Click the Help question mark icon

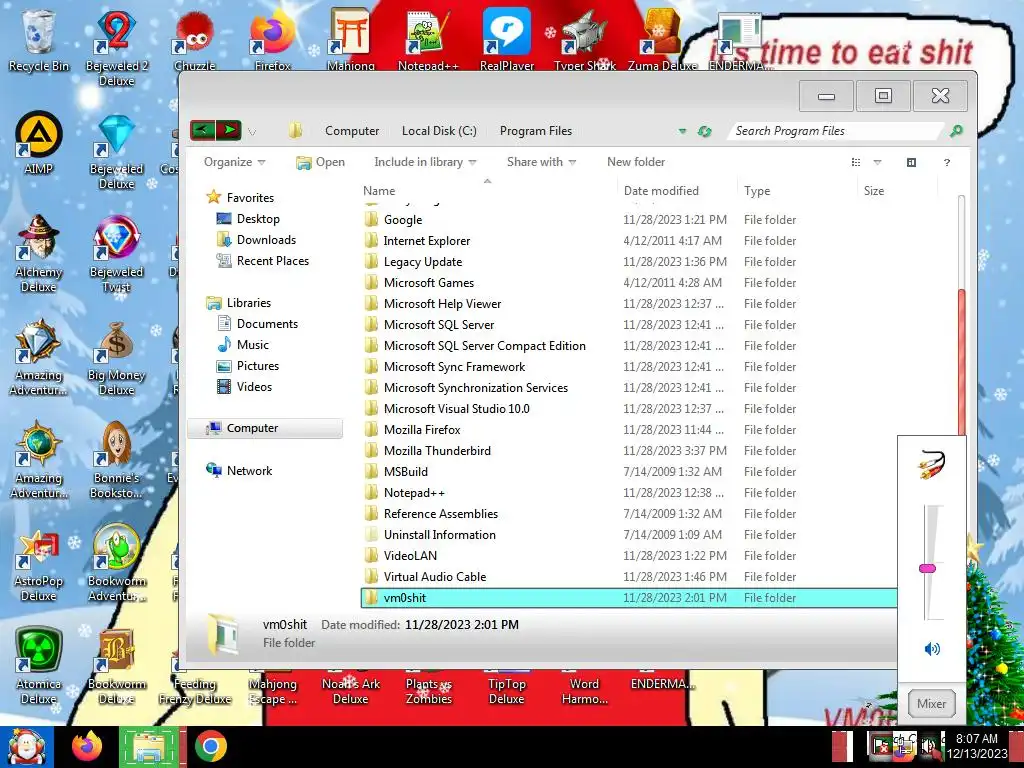pos(947,163)
